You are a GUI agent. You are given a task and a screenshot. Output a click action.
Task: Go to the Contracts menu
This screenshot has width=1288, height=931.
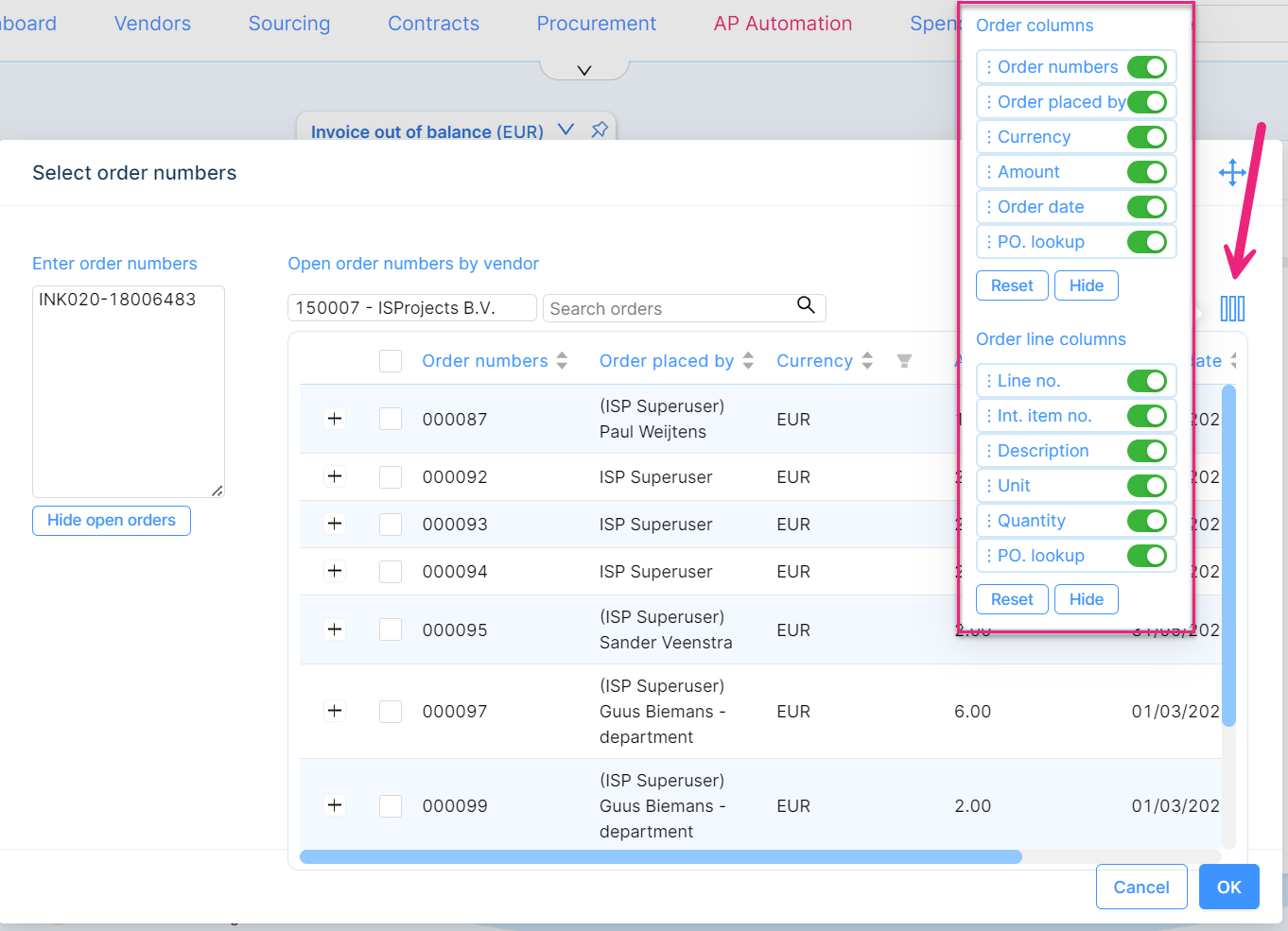(433, 24)
